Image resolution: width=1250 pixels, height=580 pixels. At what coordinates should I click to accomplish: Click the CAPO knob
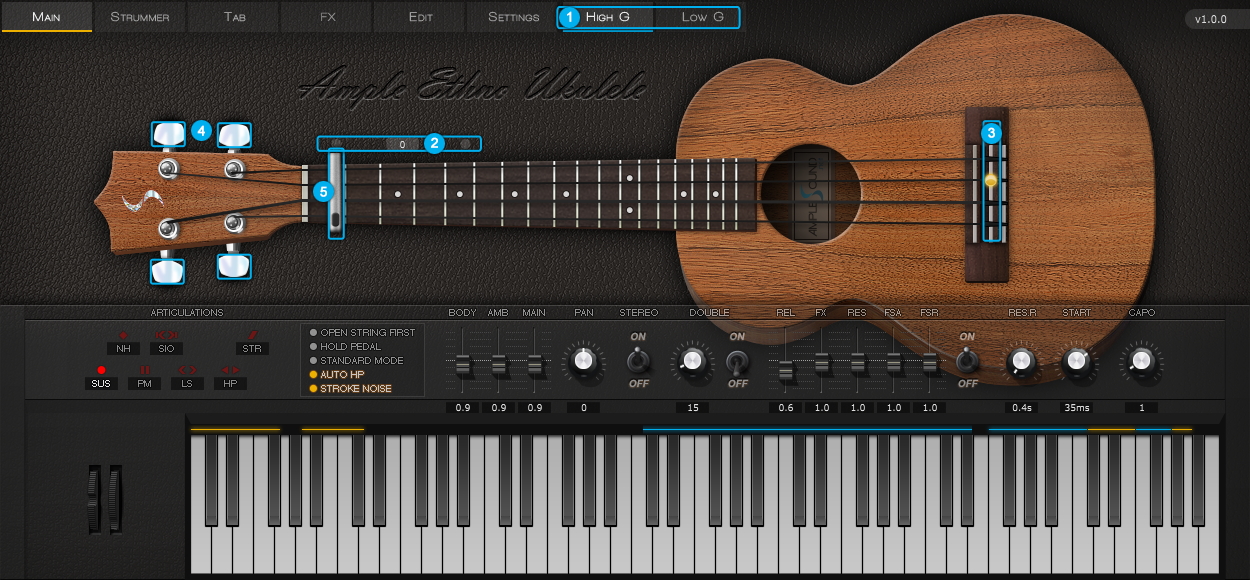click(x=1140, y=360)
